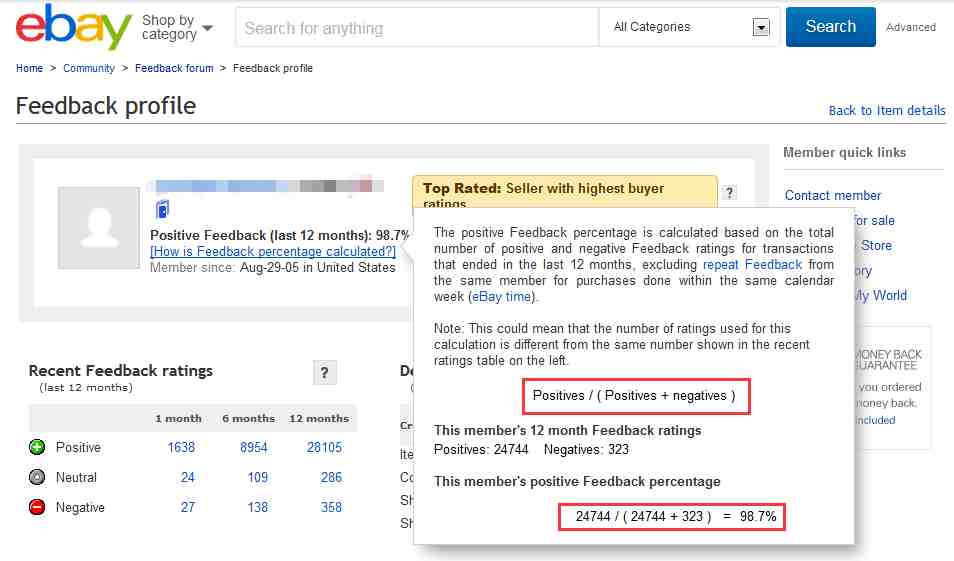Open 6 months positive count 8954

[254, 447]
